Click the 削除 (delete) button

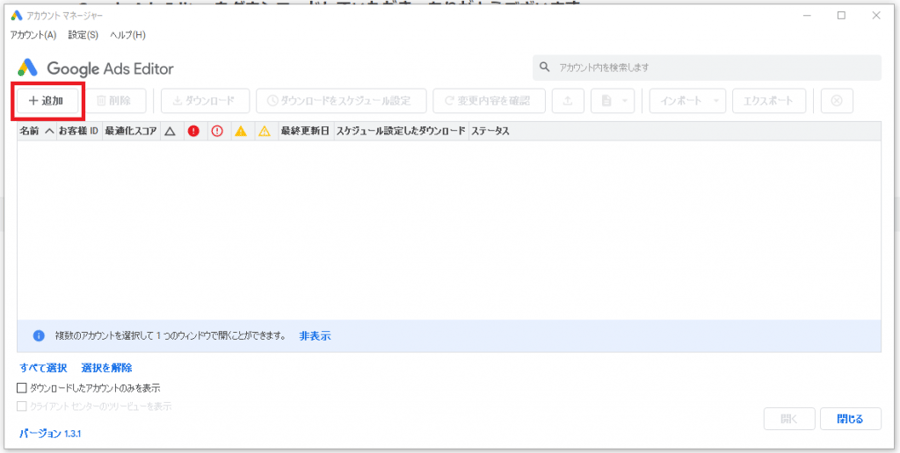pyautogui.click(x=115, y=101)
